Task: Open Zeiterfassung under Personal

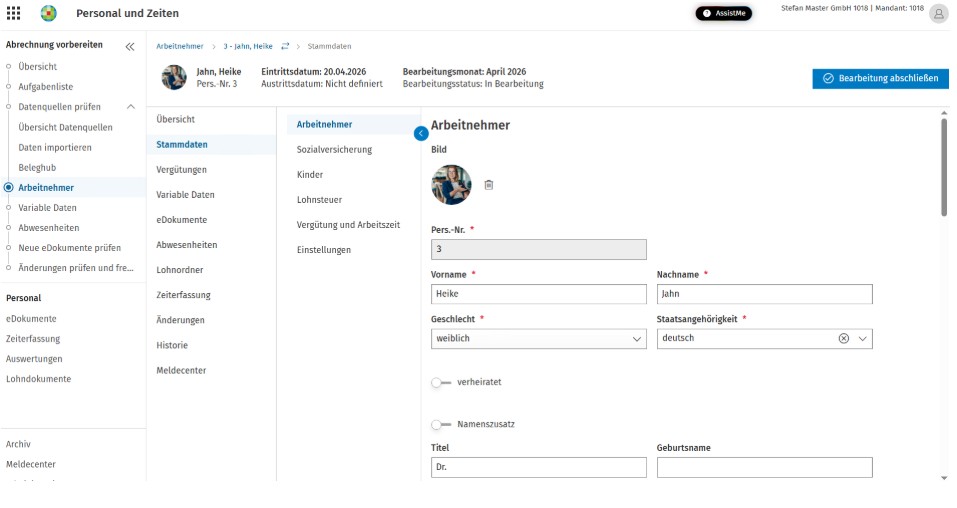Action: [x=33, y=339]
